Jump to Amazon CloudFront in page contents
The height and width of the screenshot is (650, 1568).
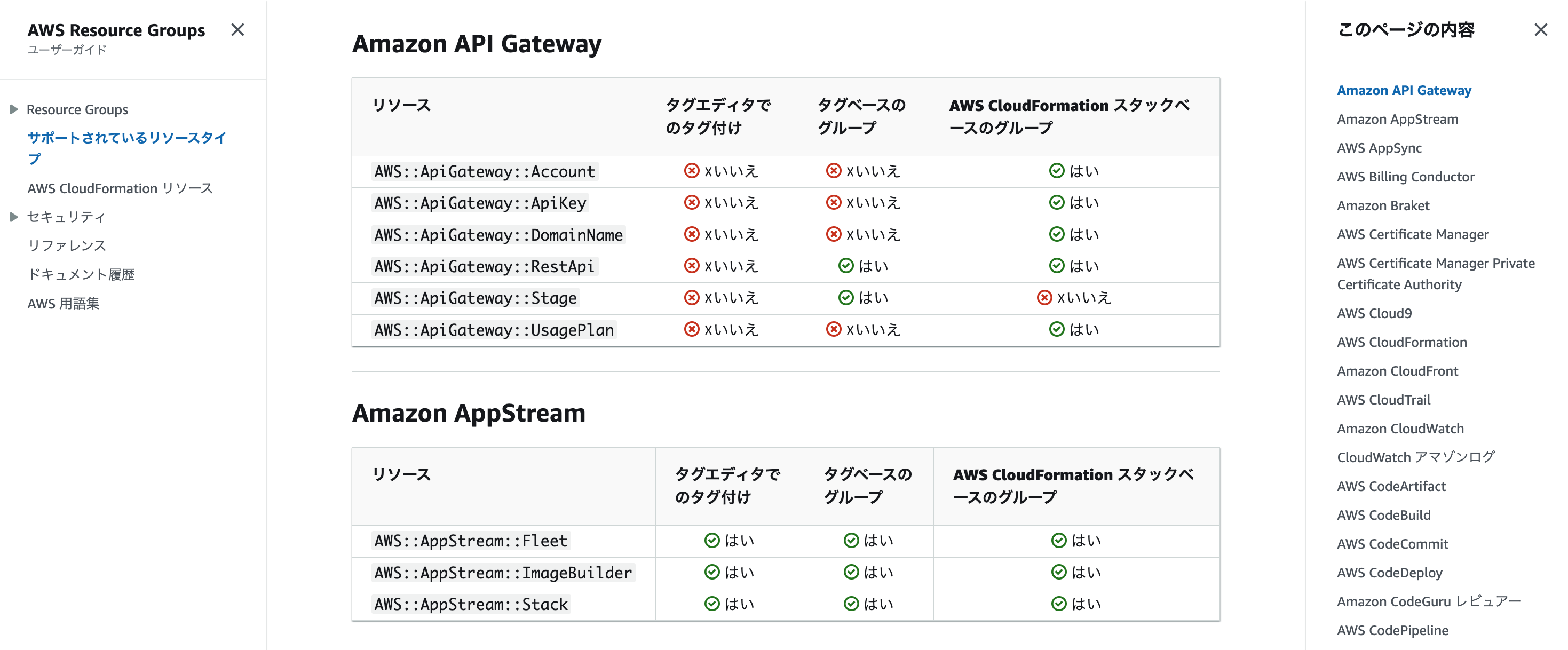(x=1397, y=371)
